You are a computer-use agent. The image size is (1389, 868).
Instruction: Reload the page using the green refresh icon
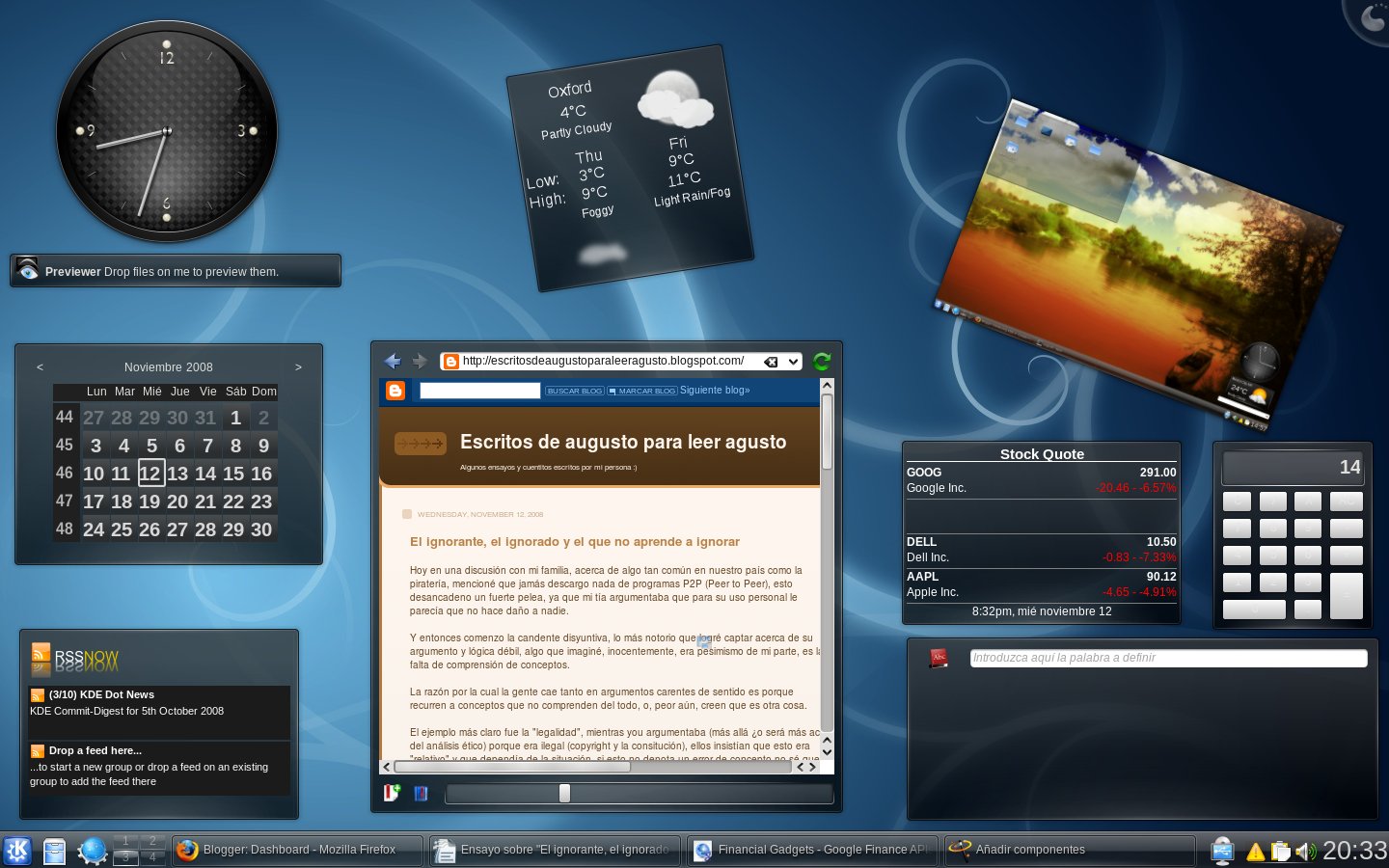(x=821, y=361)
